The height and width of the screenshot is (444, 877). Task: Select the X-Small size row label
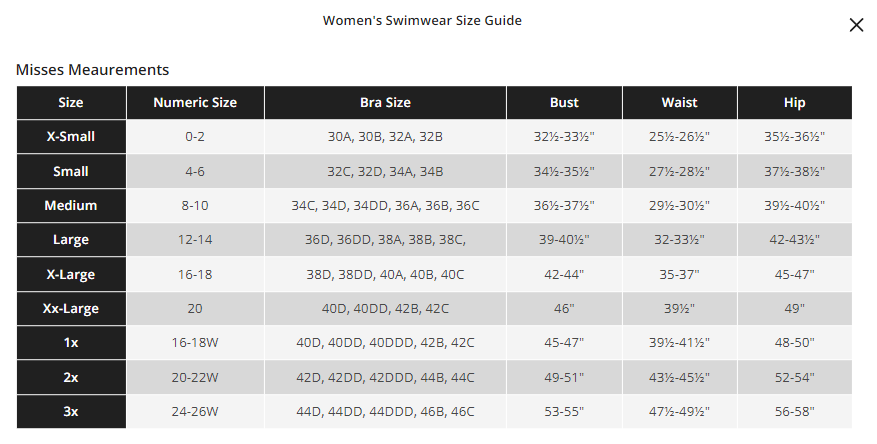coord(71,137)
